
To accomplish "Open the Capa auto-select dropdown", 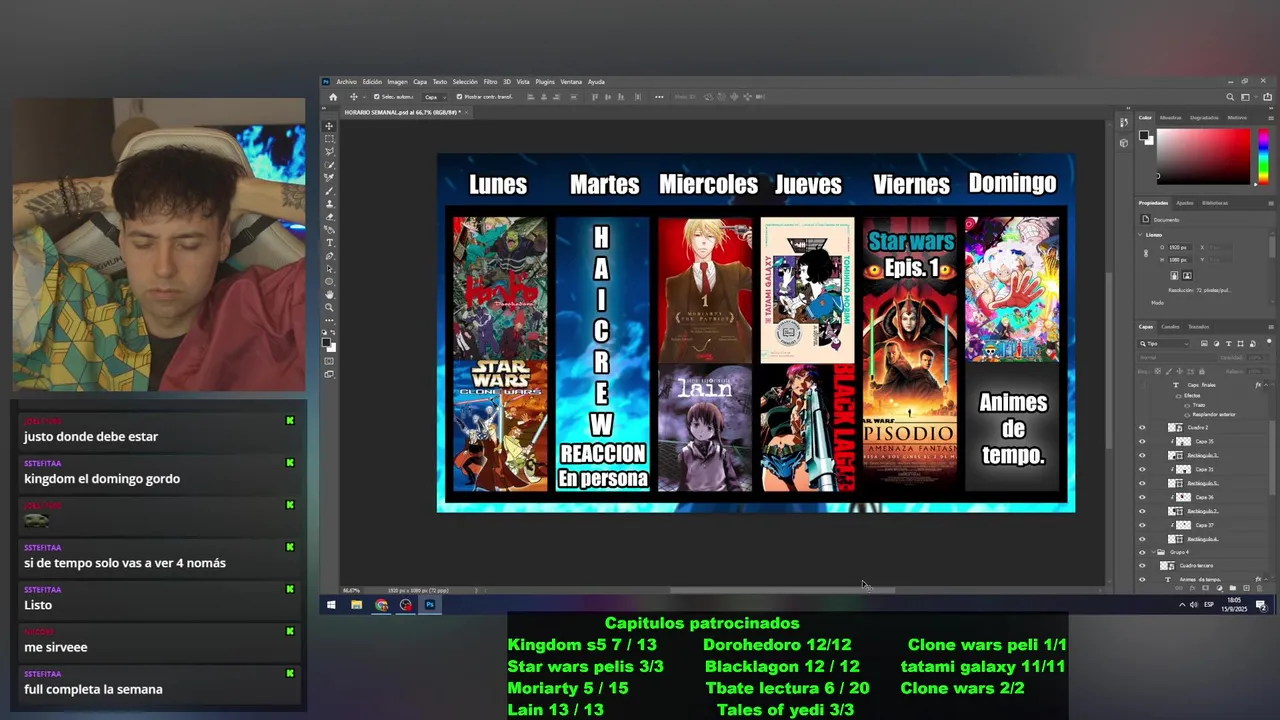I will click(435, 97).
